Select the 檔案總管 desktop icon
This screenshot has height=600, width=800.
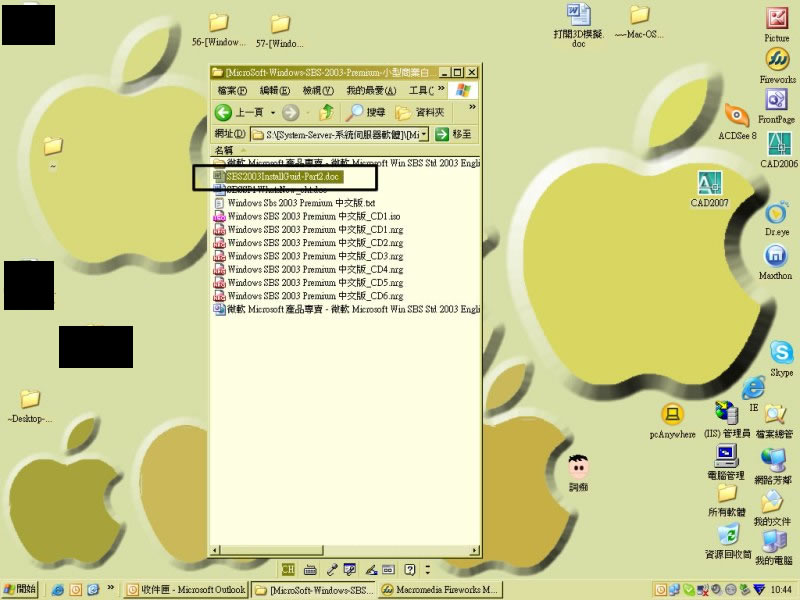pos(774,421)
